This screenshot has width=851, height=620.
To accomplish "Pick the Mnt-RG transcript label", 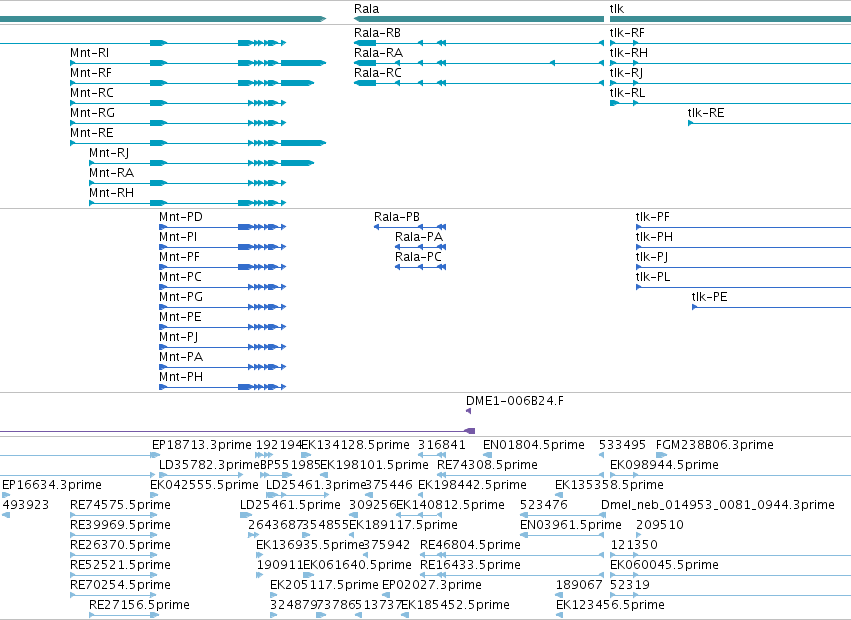I will (92, 113).
